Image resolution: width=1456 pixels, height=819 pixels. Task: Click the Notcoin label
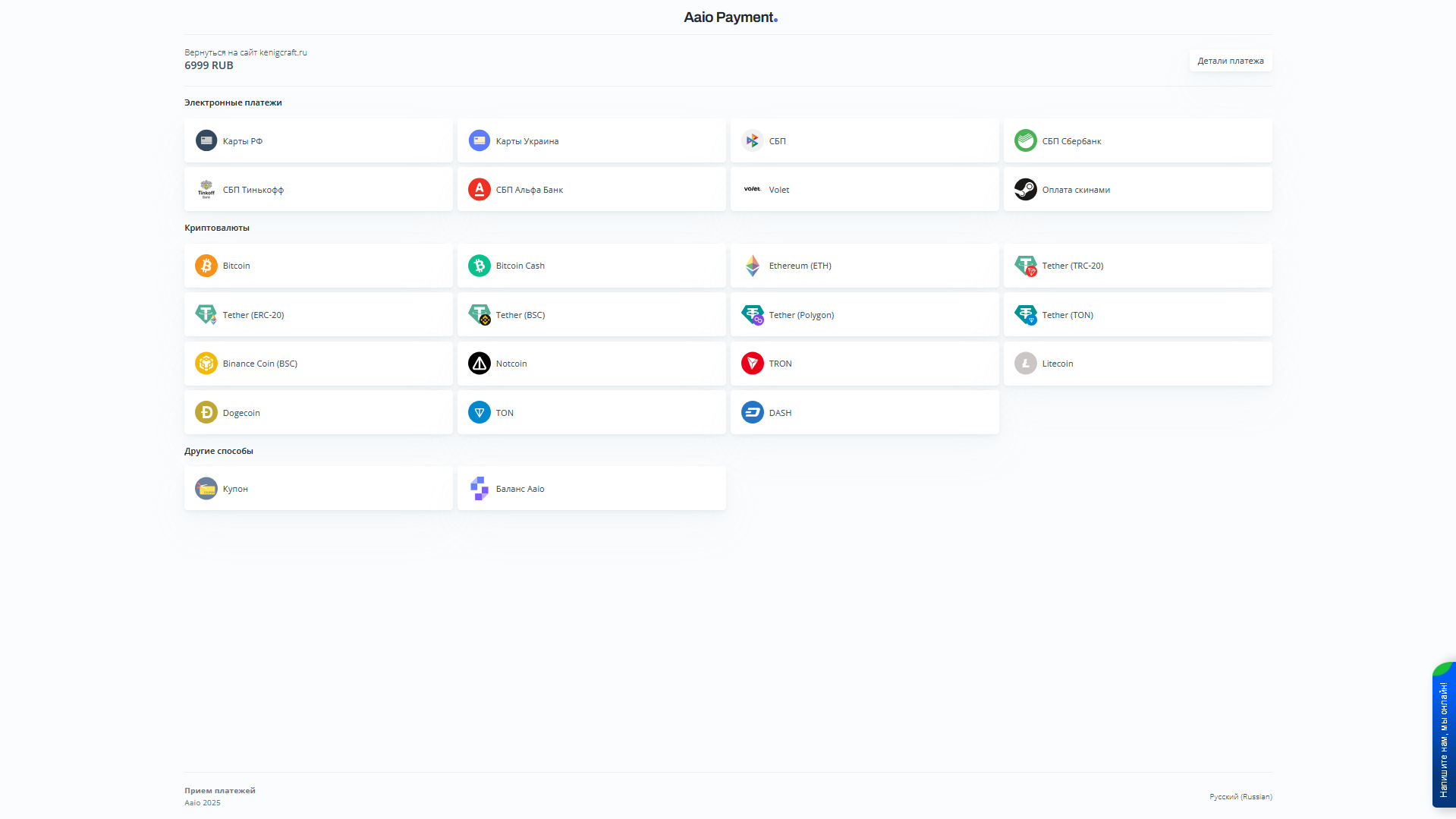tap(511, 364)
